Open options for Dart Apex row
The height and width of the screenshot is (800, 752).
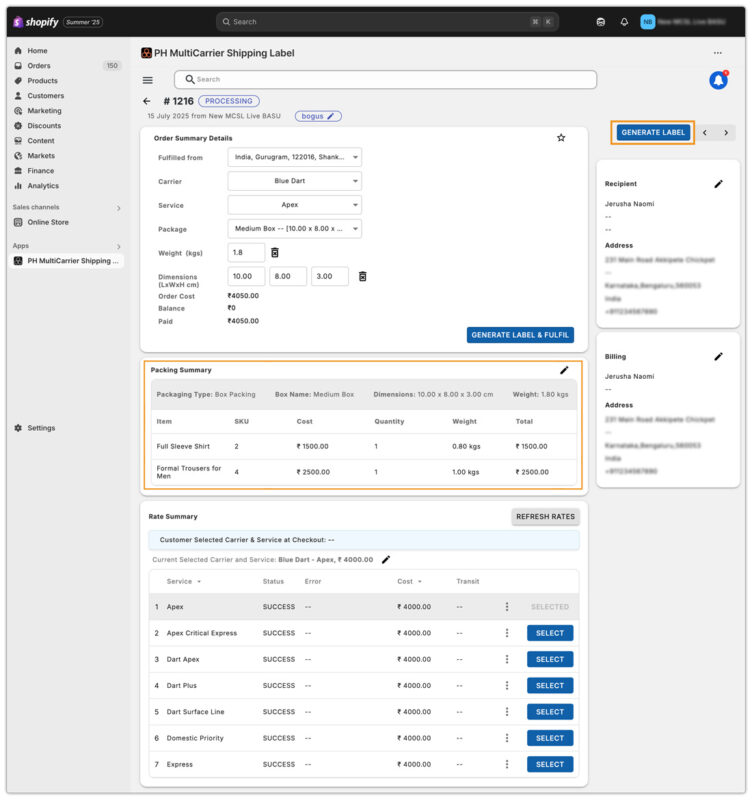point(507,659)
